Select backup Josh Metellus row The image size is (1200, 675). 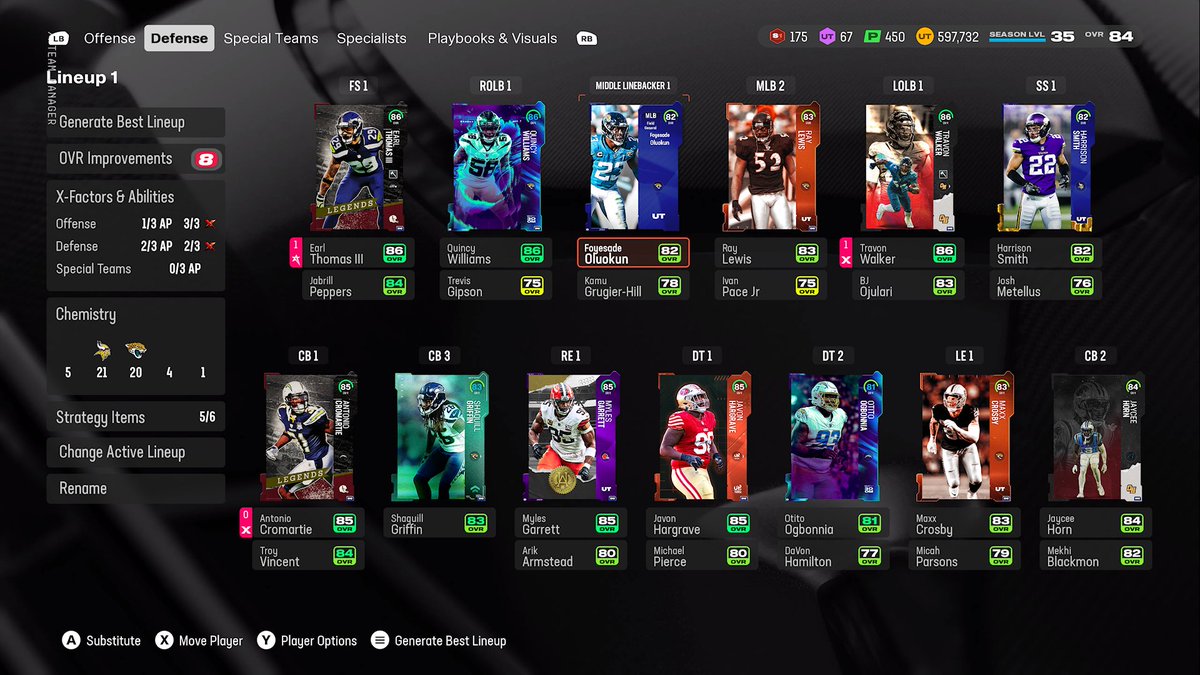click(1045, 286)
